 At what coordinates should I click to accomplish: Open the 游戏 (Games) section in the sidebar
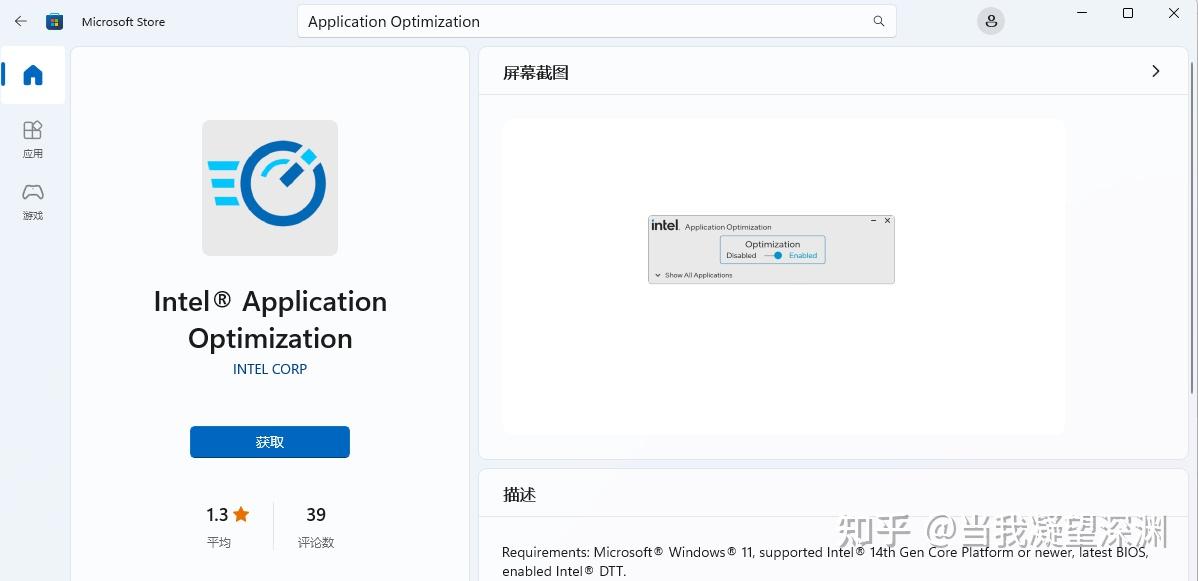click(32, 201)
